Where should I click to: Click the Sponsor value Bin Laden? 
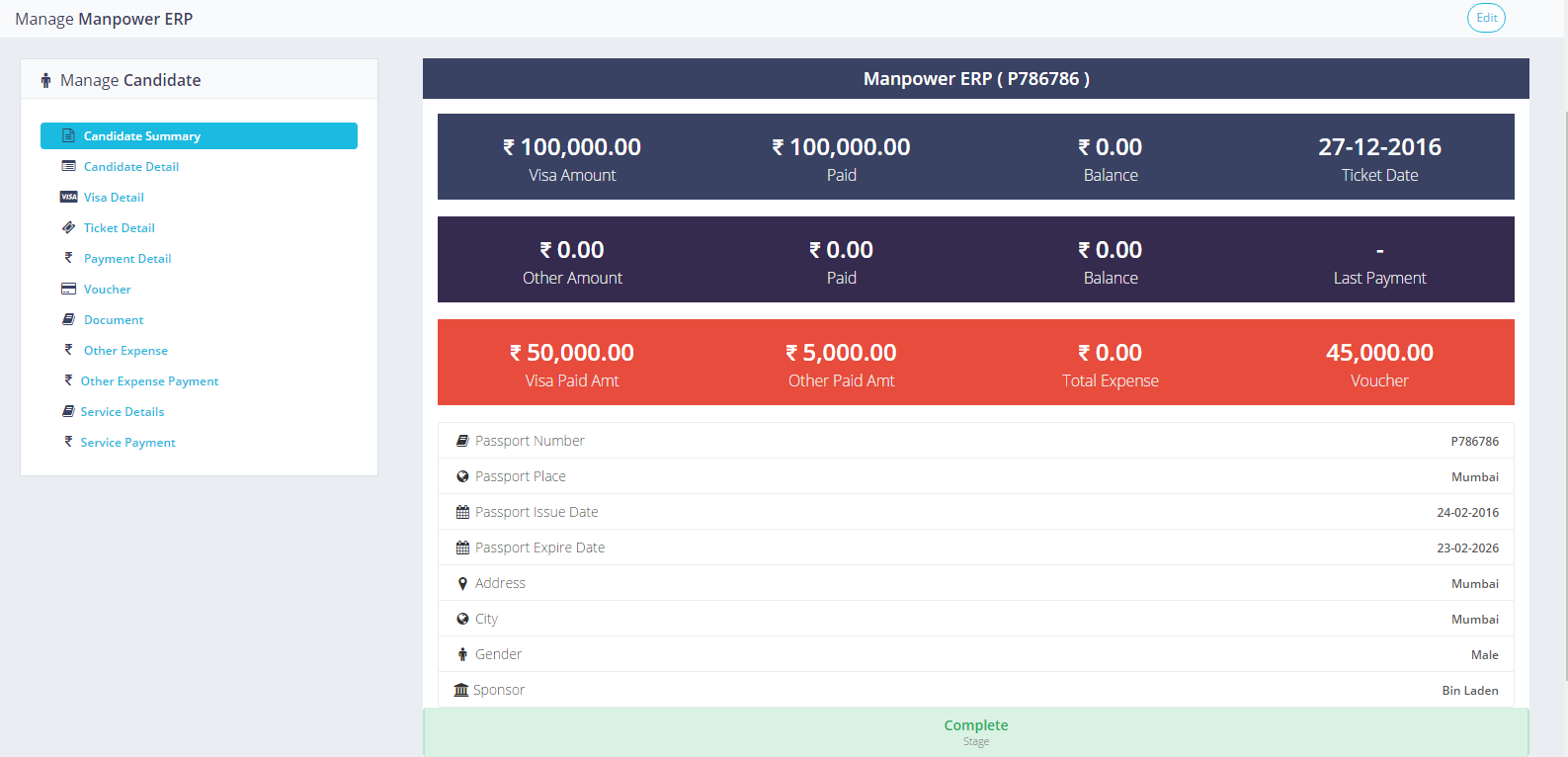pos(1470,691)
